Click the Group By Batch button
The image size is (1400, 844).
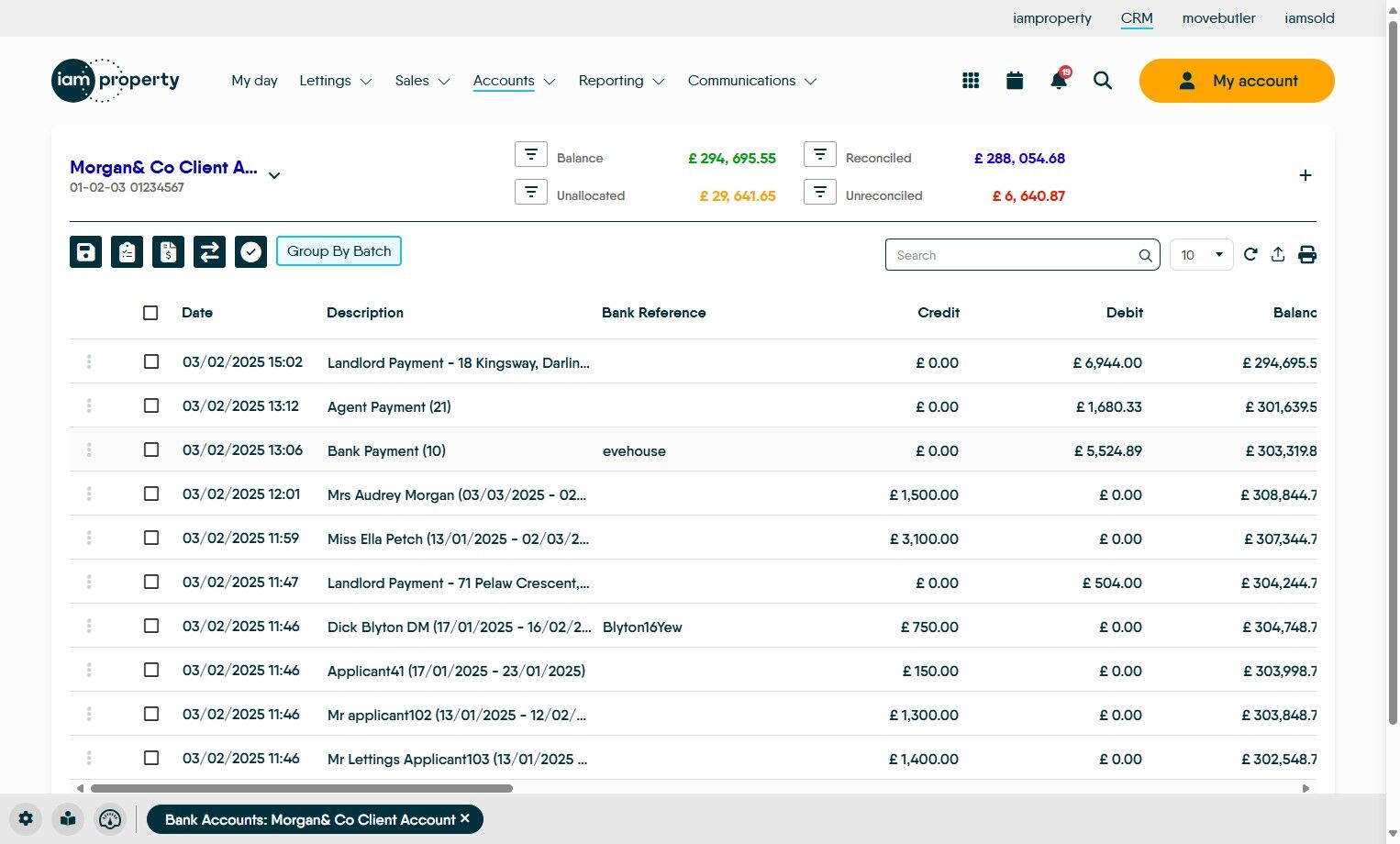339,251
